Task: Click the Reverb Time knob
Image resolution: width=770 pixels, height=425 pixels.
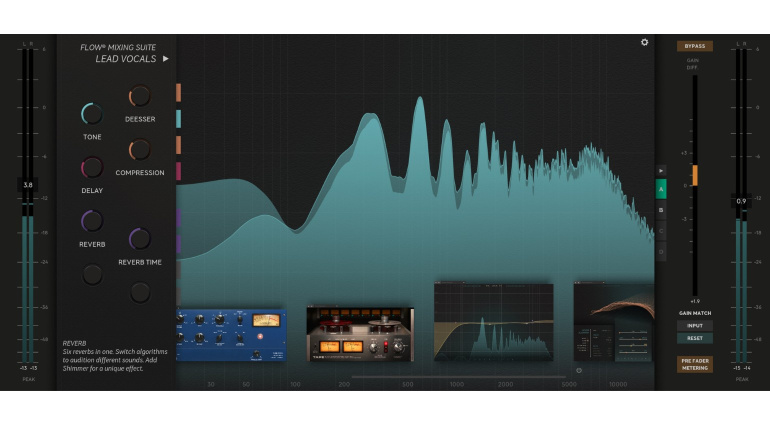Action: [x=140, y=238]
